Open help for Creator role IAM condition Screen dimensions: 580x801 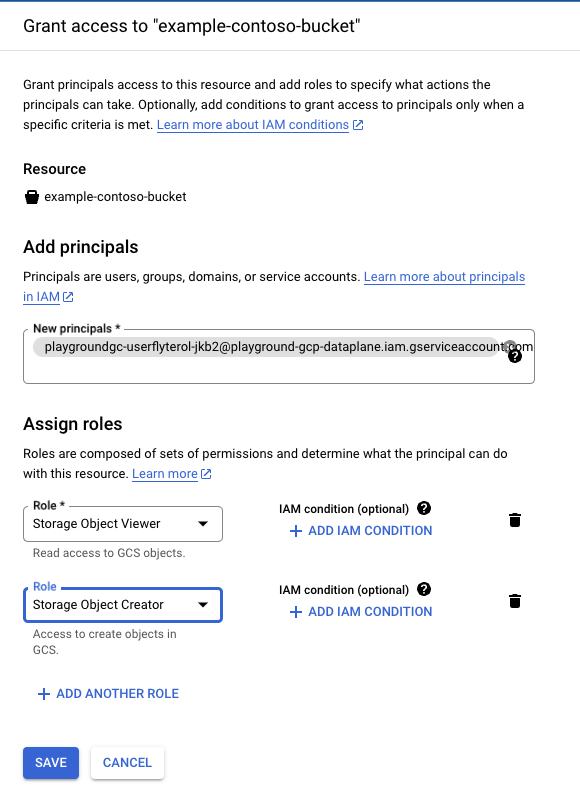tap(424, 590)
